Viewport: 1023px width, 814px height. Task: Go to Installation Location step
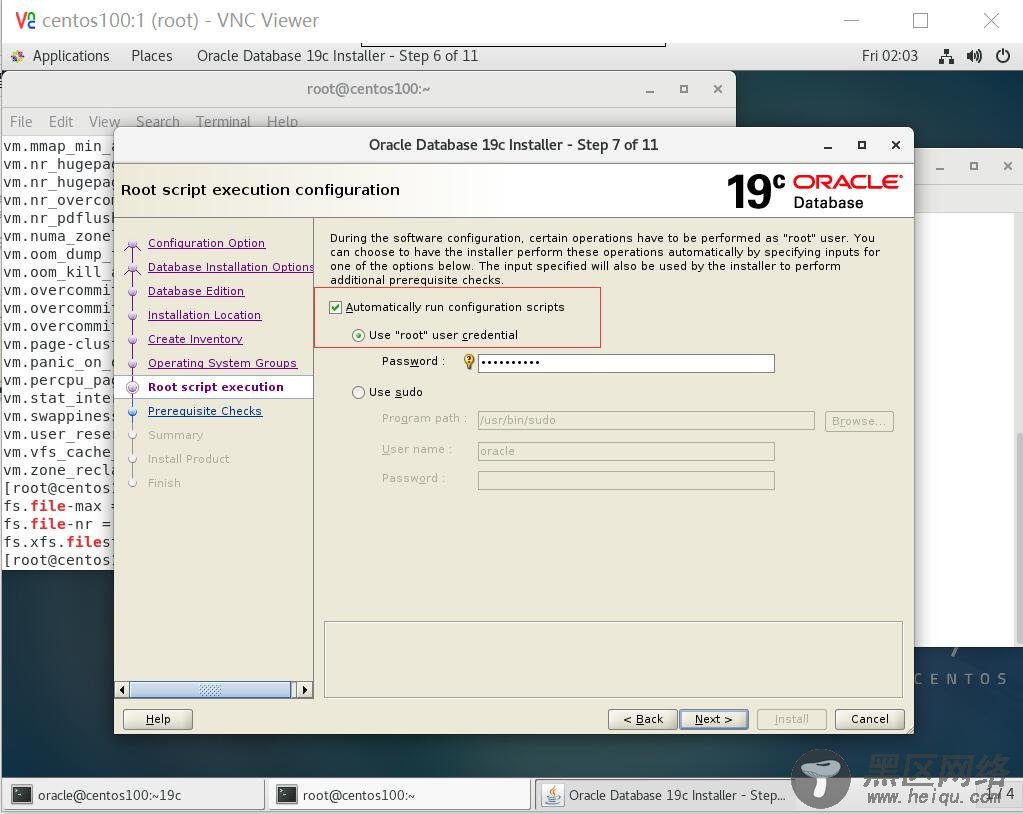(x=204, y=315)
